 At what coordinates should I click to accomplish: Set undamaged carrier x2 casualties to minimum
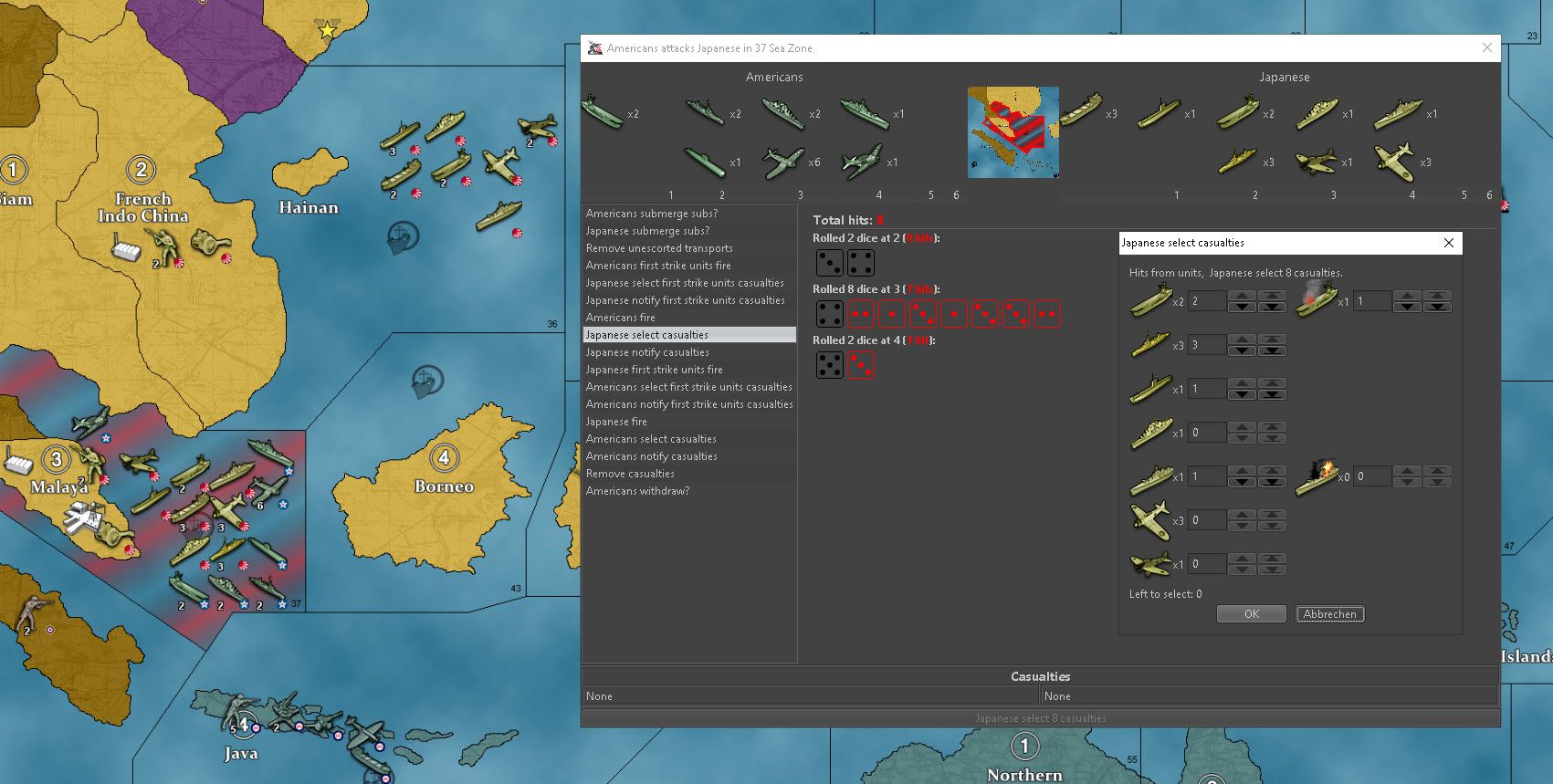[x=1272, y=307]
